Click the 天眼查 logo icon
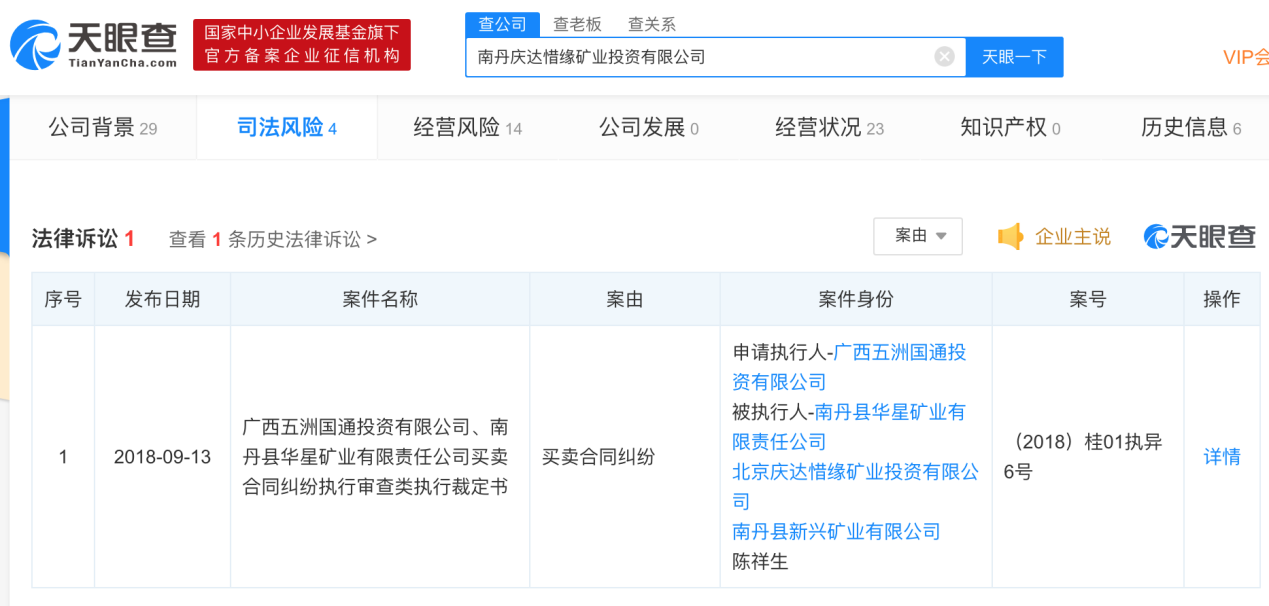Image resolution: width=1269 pixels, height=606 pixels. pyautogui.click(x=93, y=45)
